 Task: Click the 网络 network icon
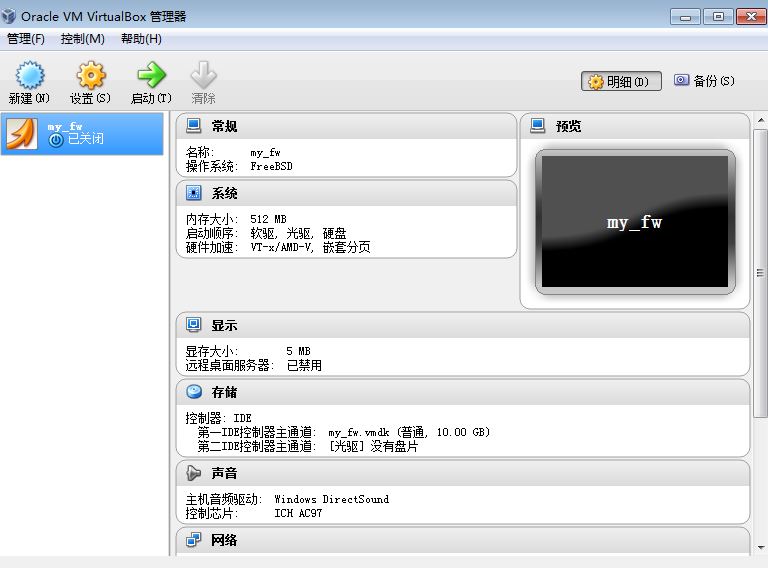click(x=193, y=540)
